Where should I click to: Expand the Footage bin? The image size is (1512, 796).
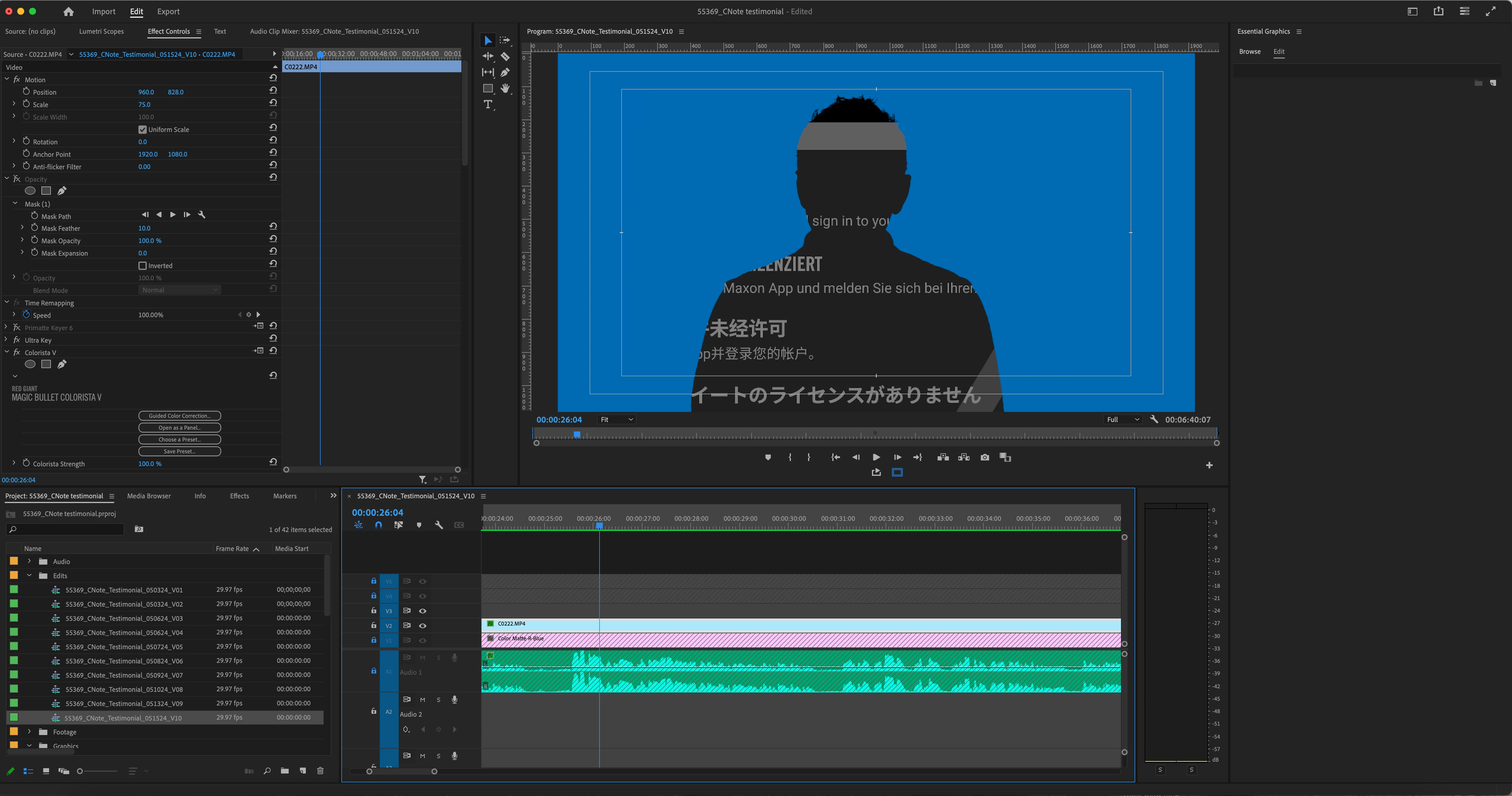point(29,732)
